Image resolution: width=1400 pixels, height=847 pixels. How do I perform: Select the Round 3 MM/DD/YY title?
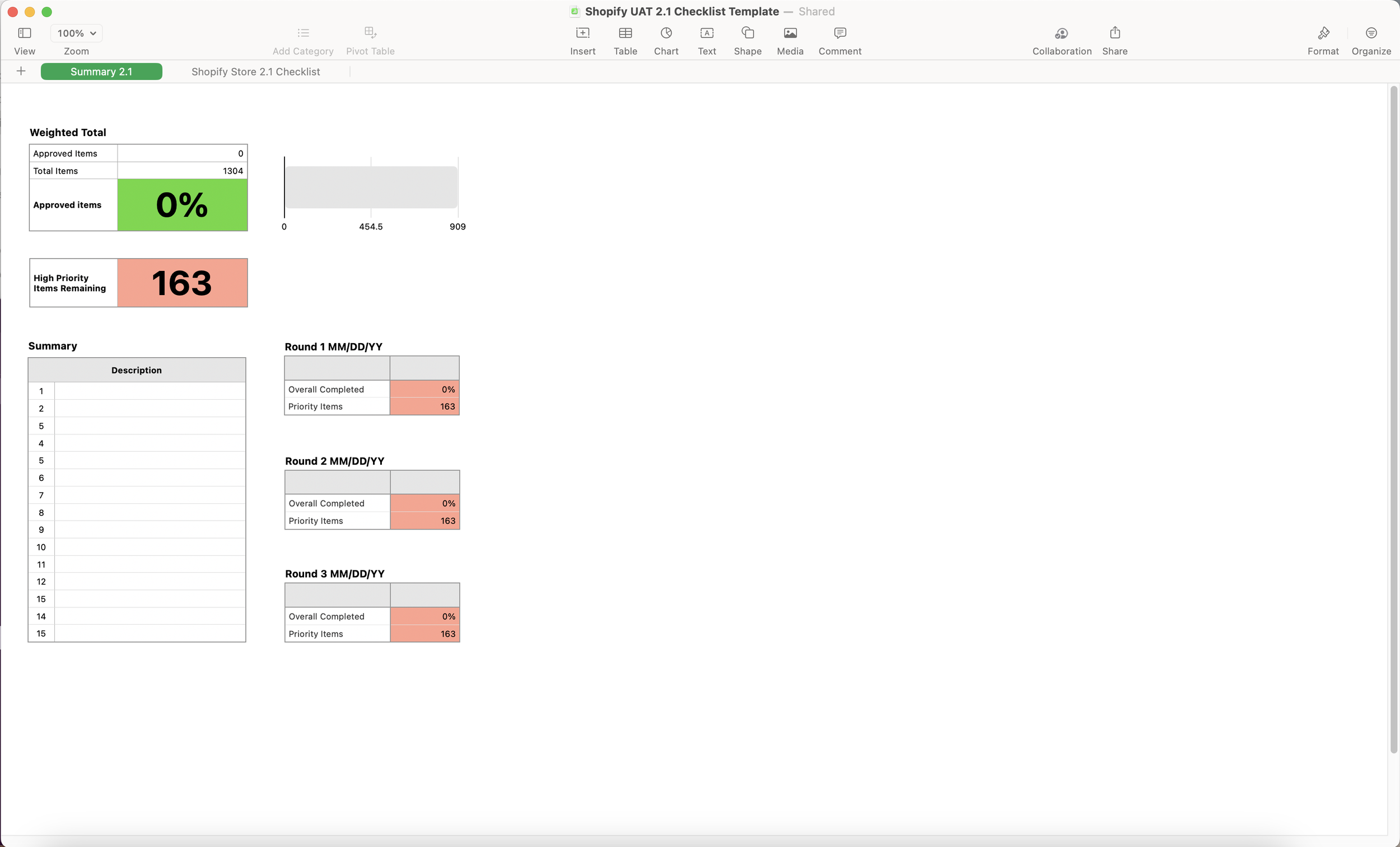[x=335, y=574]
